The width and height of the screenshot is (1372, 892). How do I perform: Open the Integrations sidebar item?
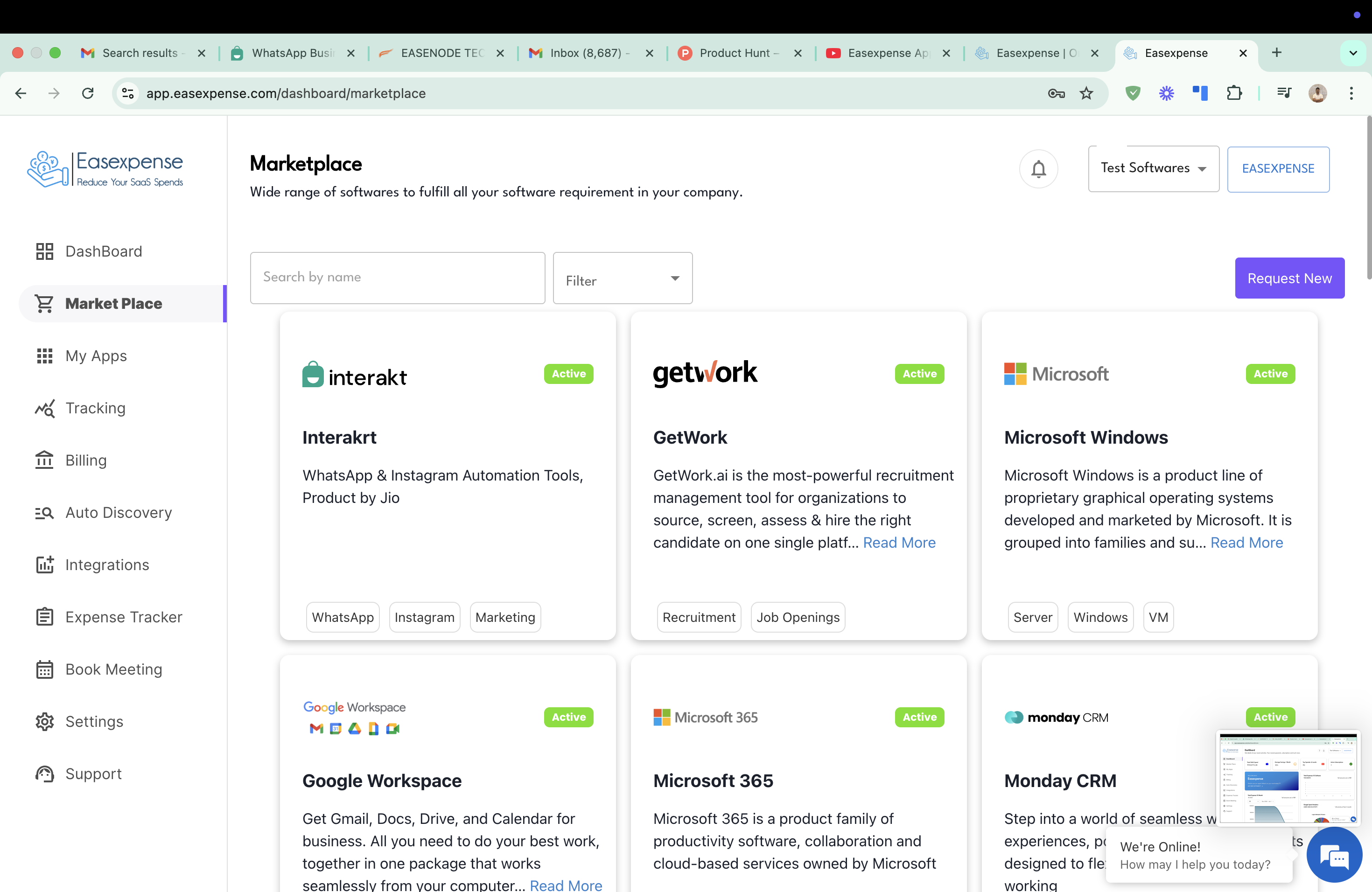[92, 564]
